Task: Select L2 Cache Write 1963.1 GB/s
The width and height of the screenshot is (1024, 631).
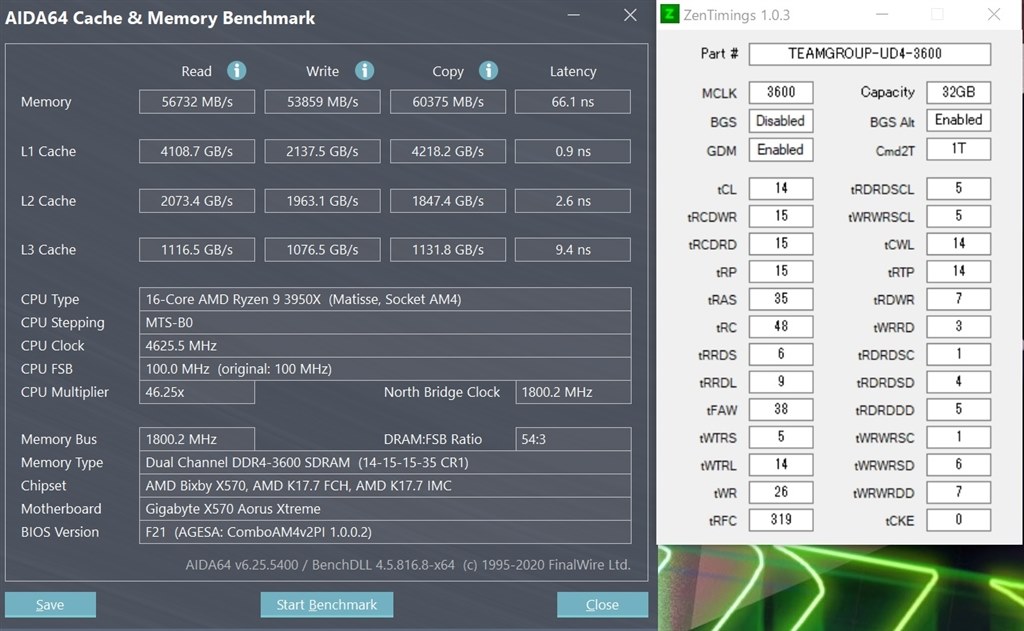Action: point(322,201)
